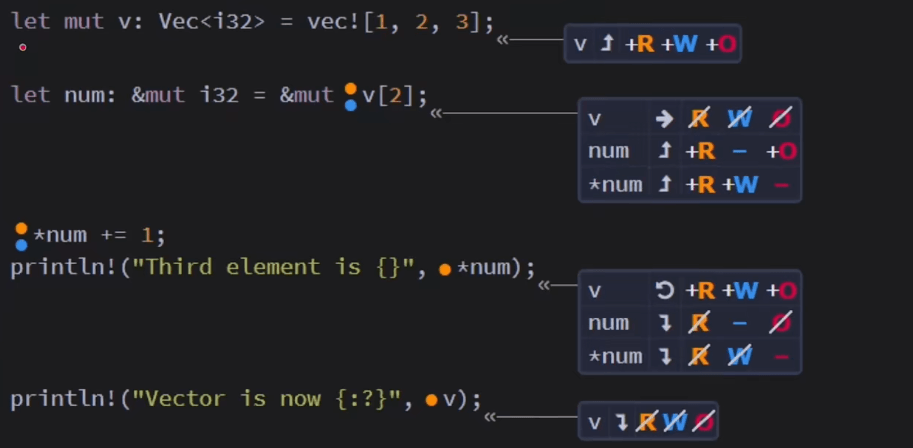913x448 pixels.
Task: Click the « marker after &mut v[2];
Action: (436, 113)
